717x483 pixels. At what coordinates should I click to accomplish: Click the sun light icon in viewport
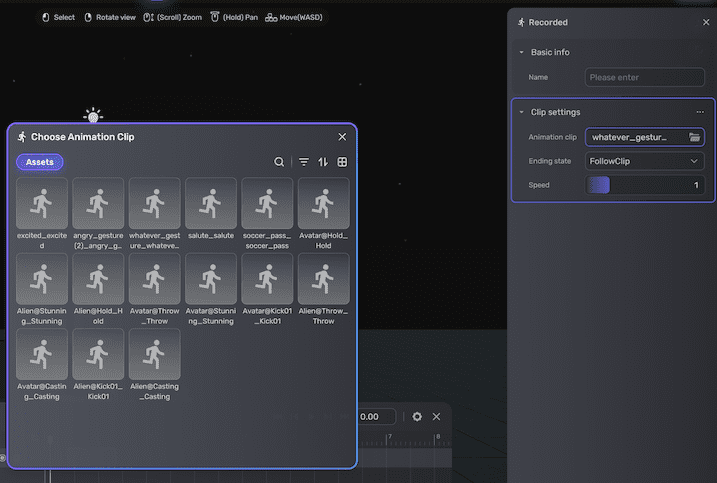(93, 116)
